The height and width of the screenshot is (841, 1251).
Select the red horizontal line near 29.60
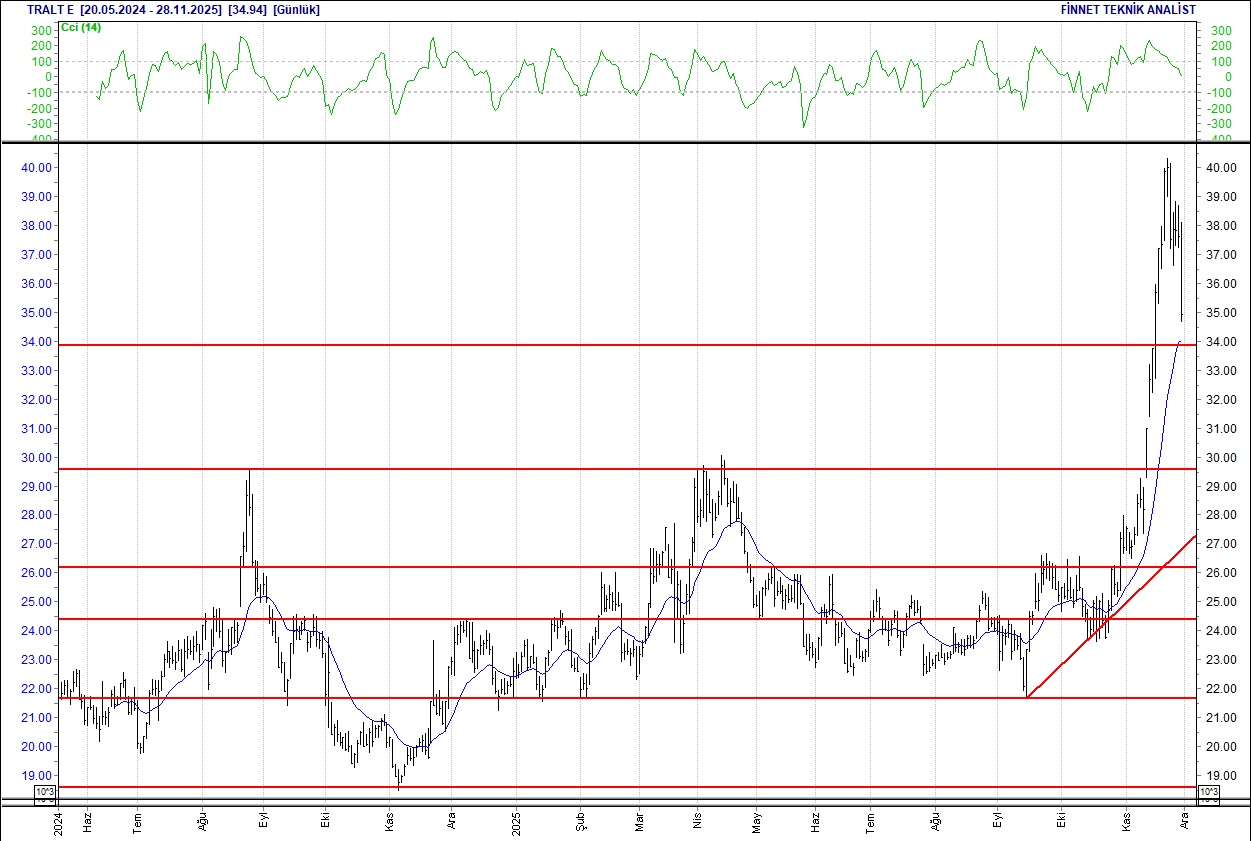(x=600, y=469)
